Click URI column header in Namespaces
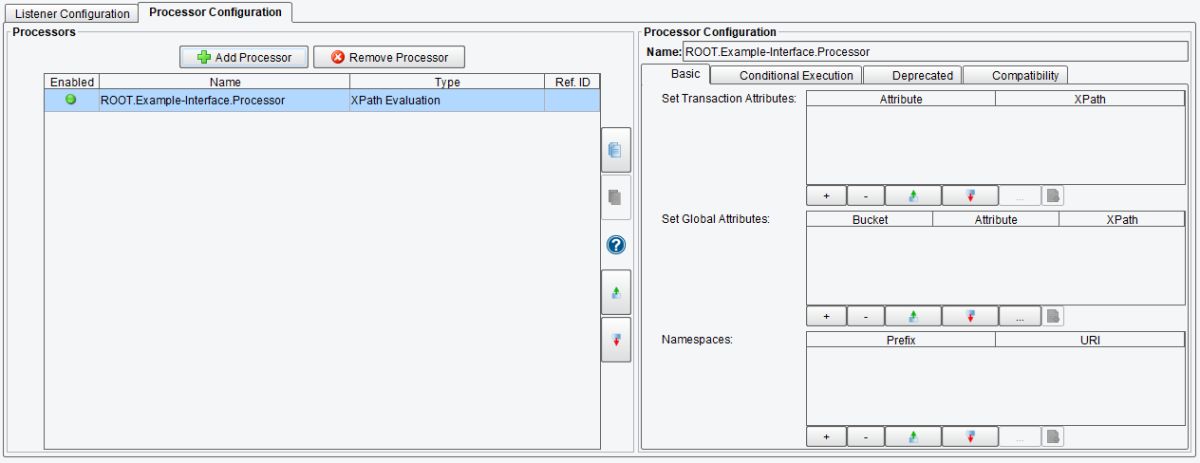Image resolution: width=1200 pixels, height=463 pixels. click(x=1090, y=340)
